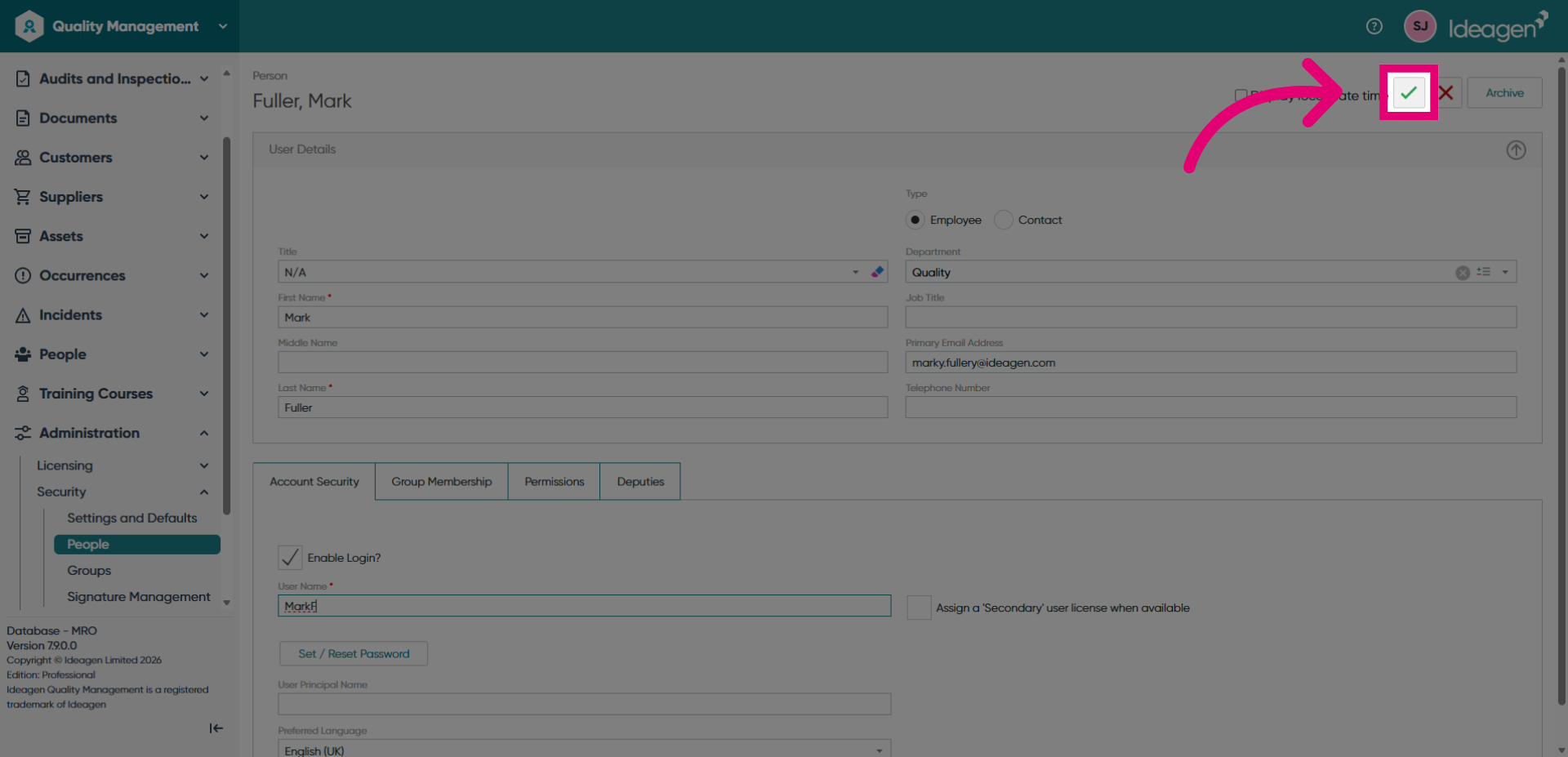Open Groups under Security

(x=89, y=571)
